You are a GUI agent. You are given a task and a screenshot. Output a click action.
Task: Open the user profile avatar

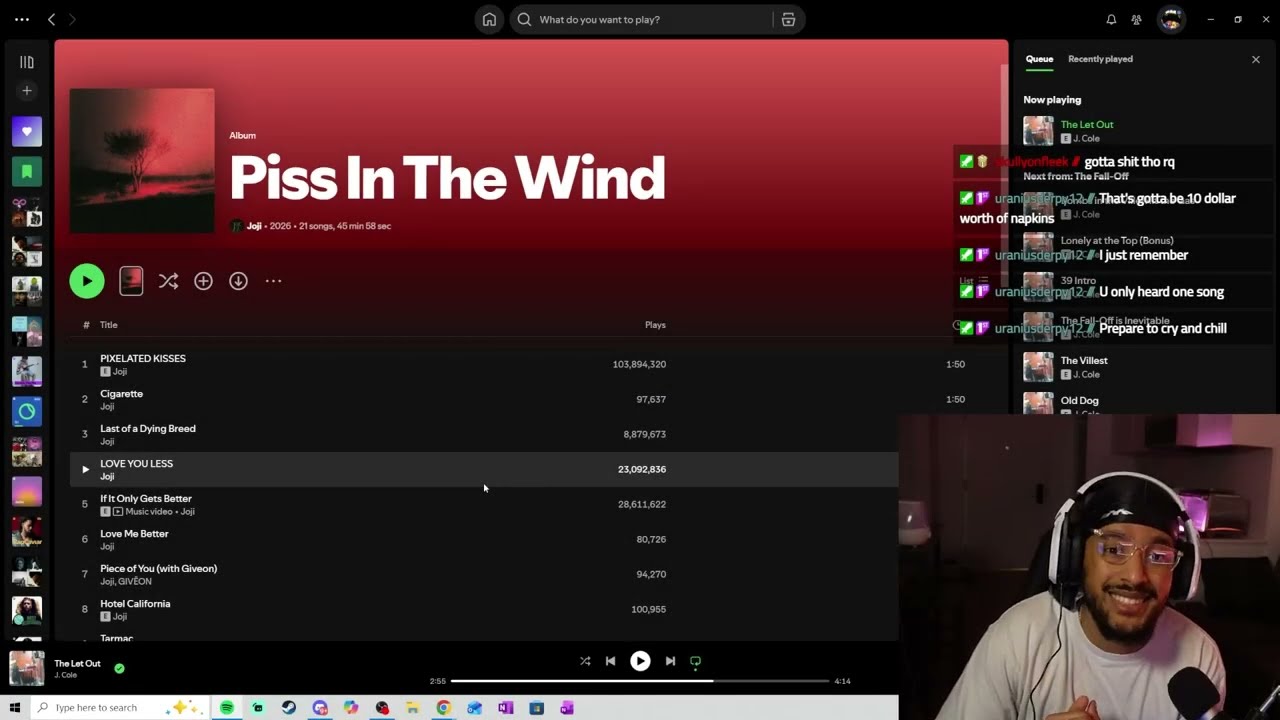click(1171, 19)
